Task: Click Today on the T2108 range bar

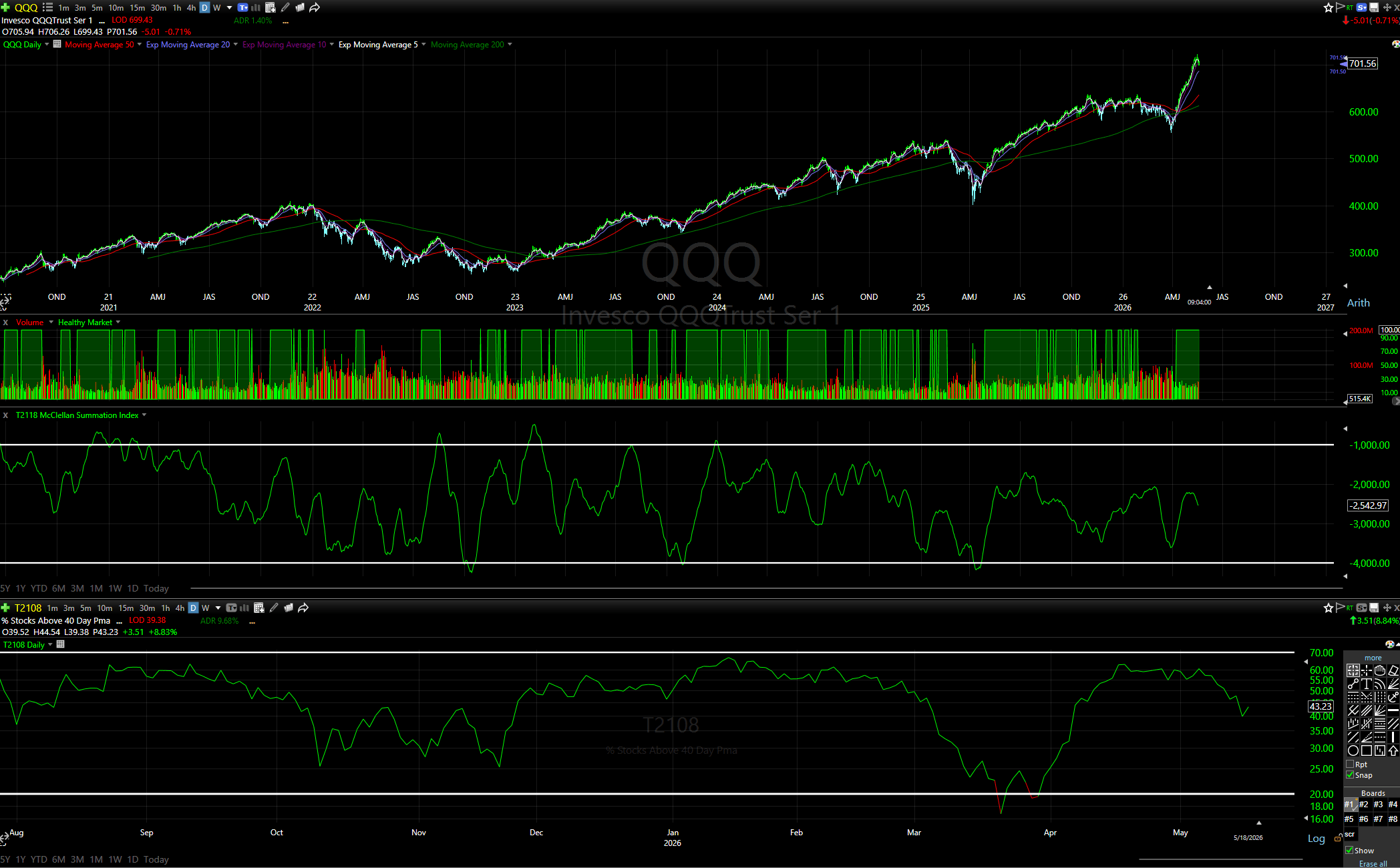Action: [156, 859]
